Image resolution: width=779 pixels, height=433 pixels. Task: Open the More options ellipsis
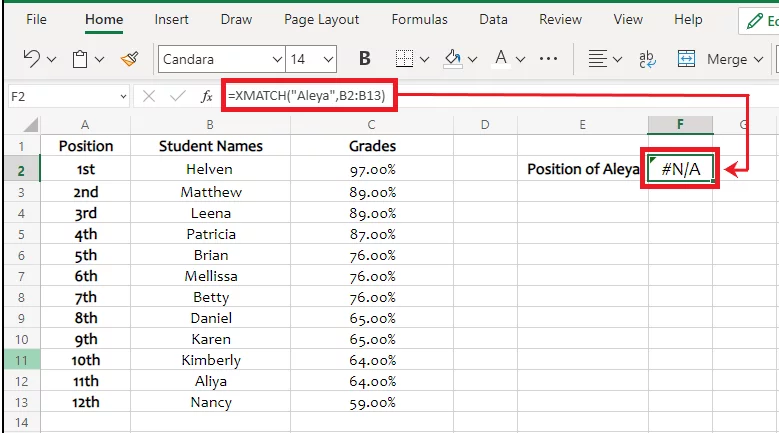(x=548, y=59)
